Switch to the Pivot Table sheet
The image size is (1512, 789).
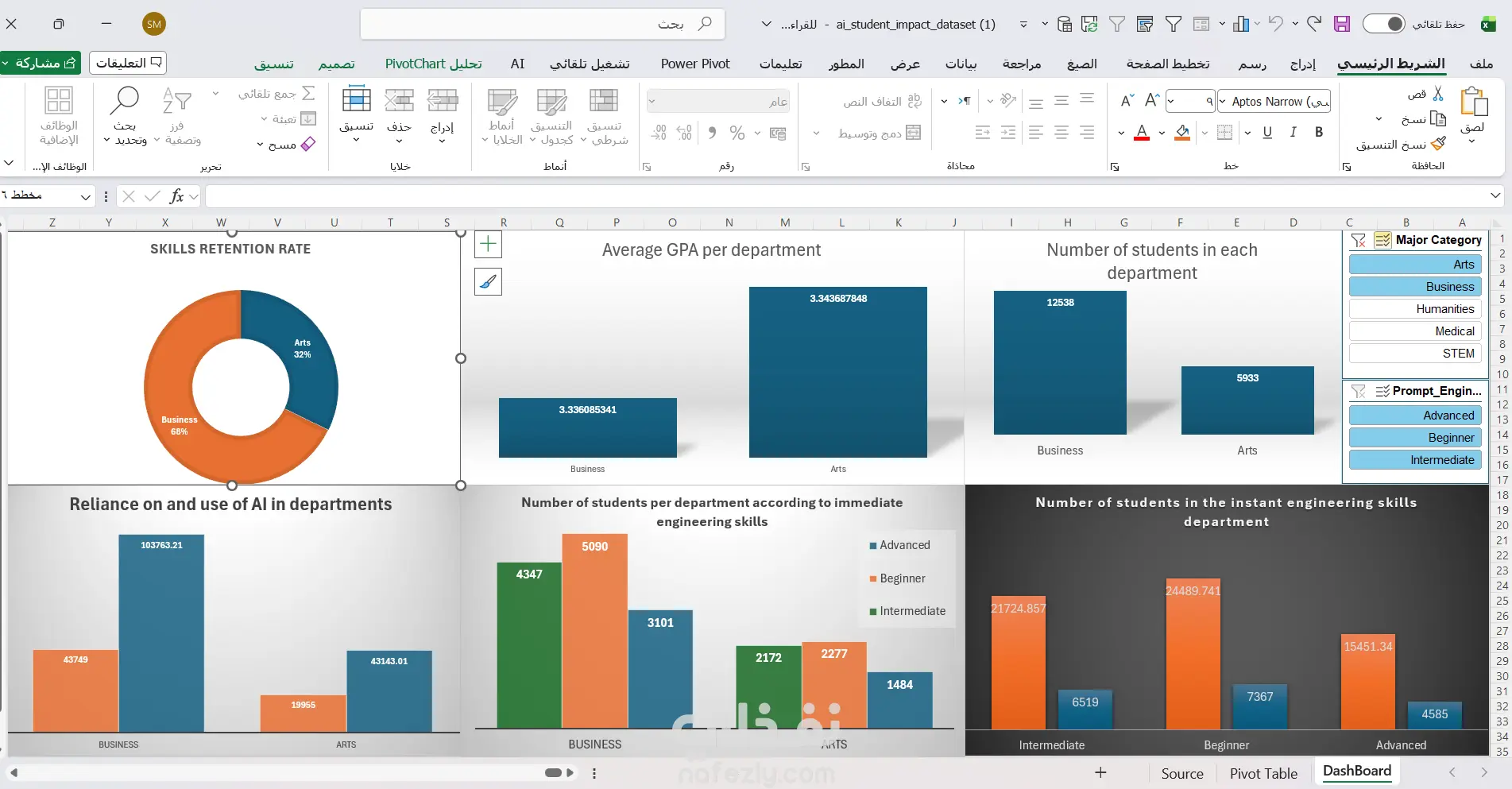(1263, 774)
